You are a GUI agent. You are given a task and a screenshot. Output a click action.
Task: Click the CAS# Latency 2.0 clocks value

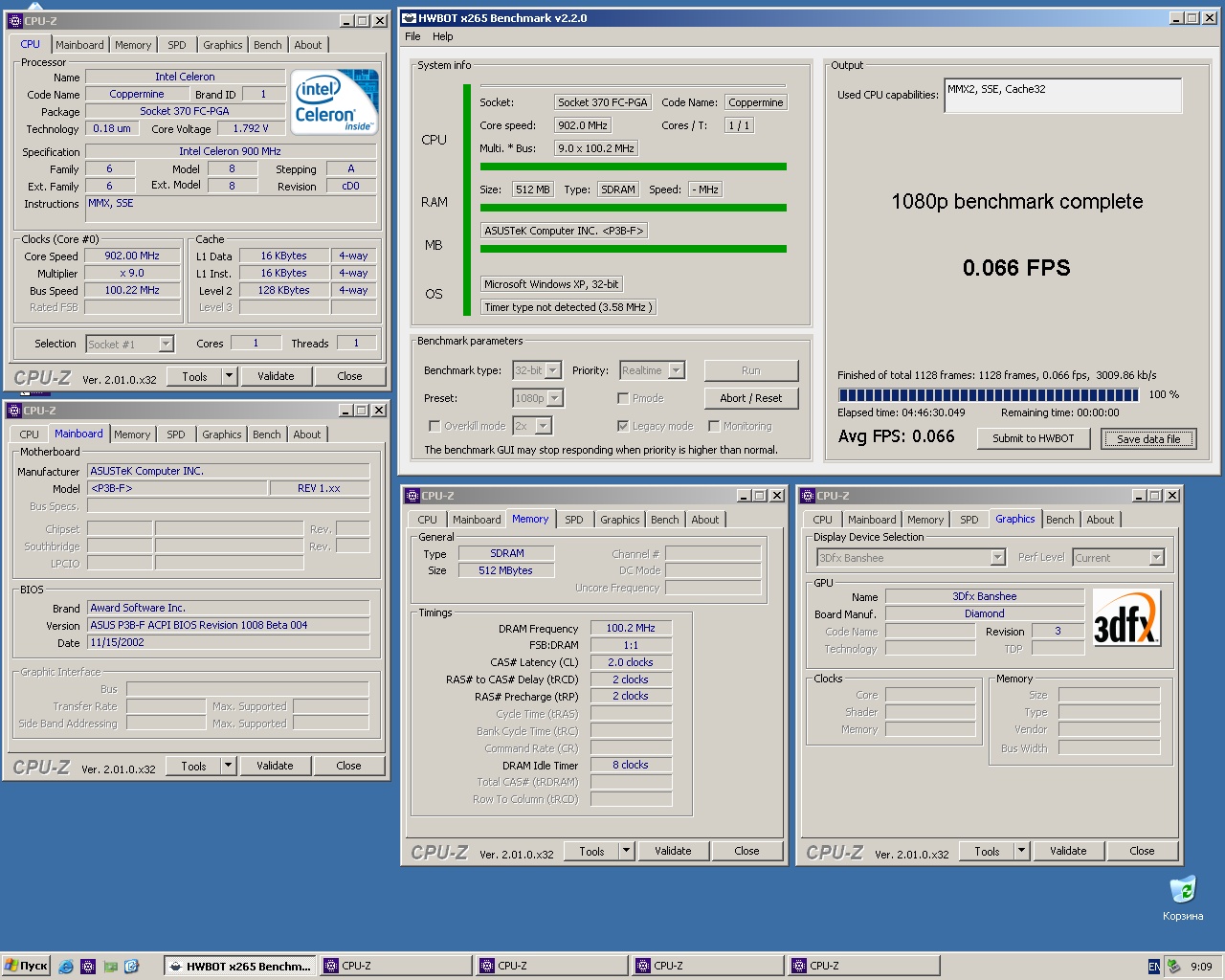point(631,662)
